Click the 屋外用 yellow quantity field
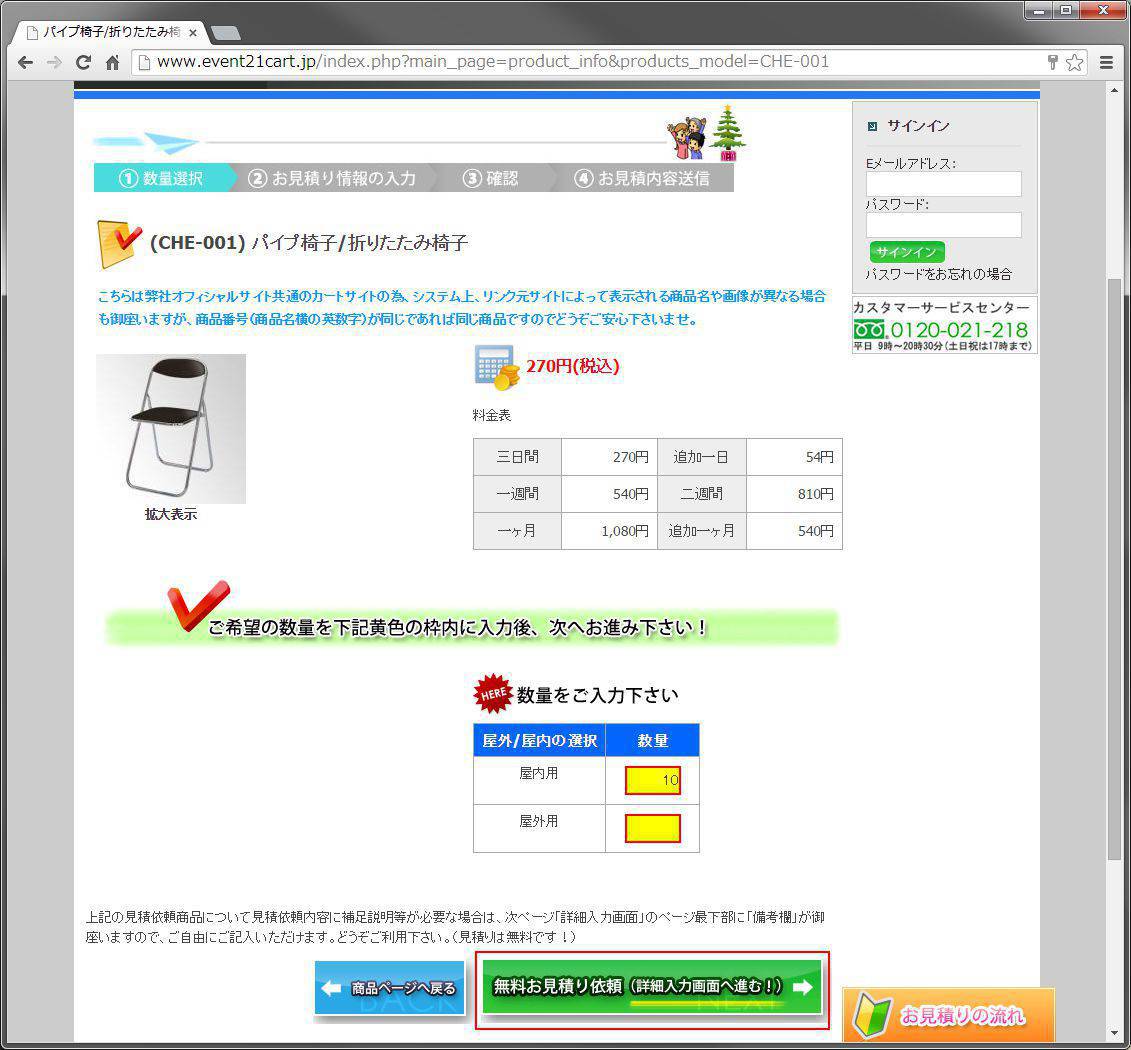This screenshot has height=1050, width=1131. 652,828
